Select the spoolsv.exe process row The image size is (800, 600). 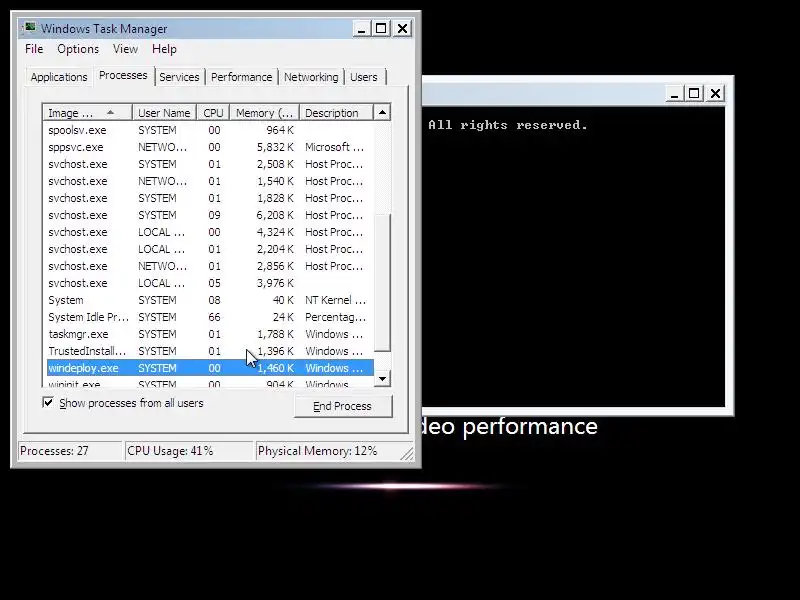[210, 130]
